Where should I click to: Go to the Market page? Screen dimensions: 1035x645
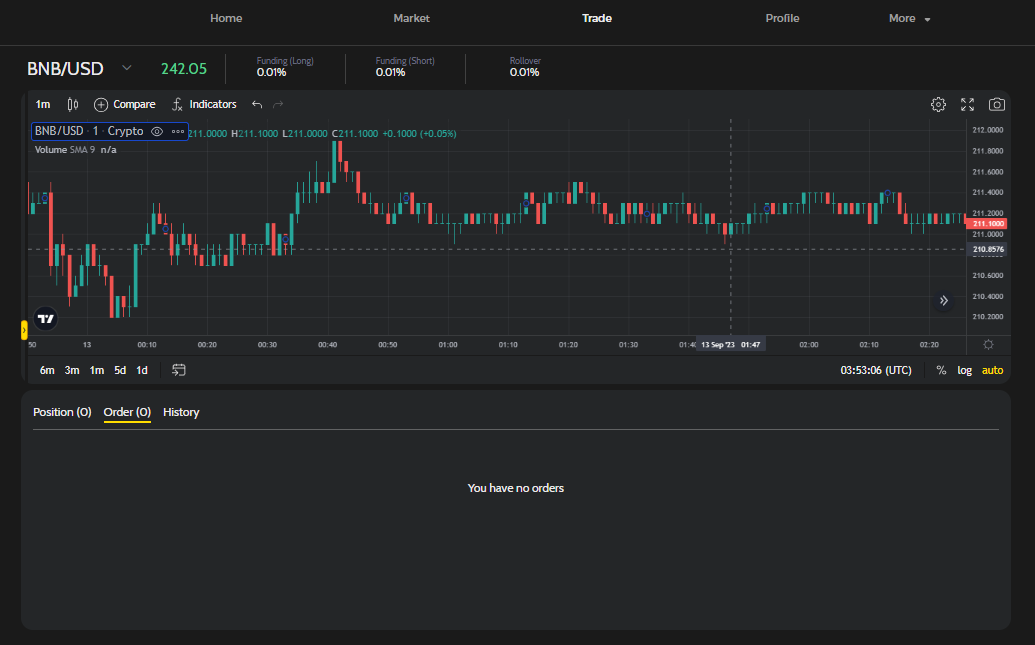tap(411, 19)
